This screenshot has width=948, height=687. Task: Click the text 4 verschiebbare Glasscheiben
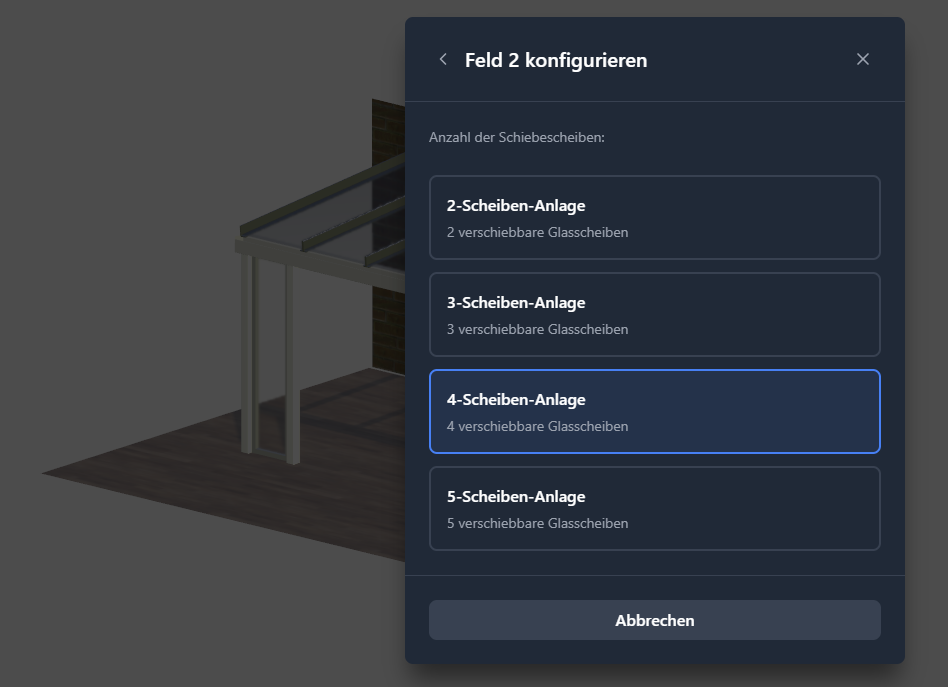click(537, 426)
